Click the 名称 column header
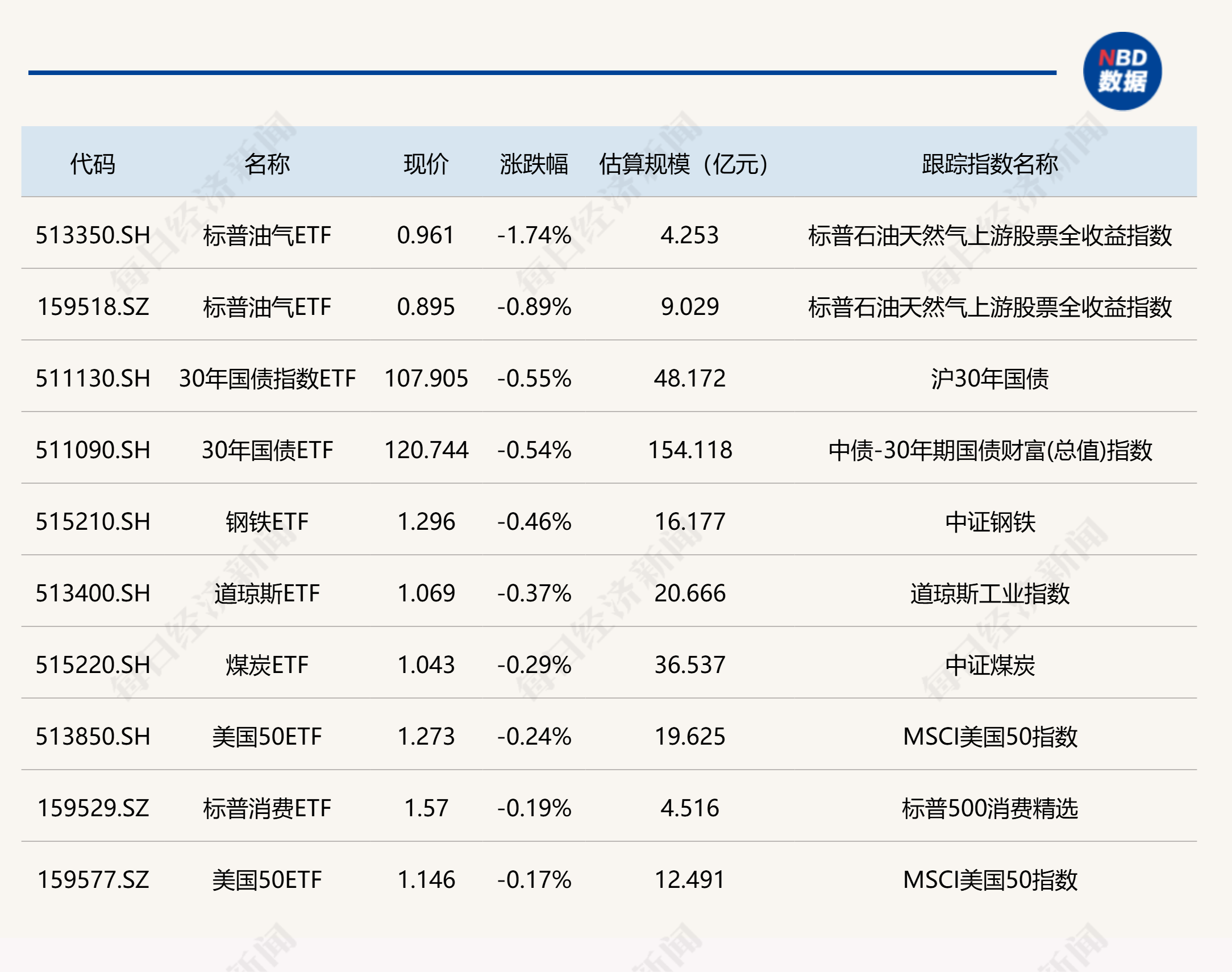The width and height of the screenshot is (1232, 972). click(x=267, y=164)
